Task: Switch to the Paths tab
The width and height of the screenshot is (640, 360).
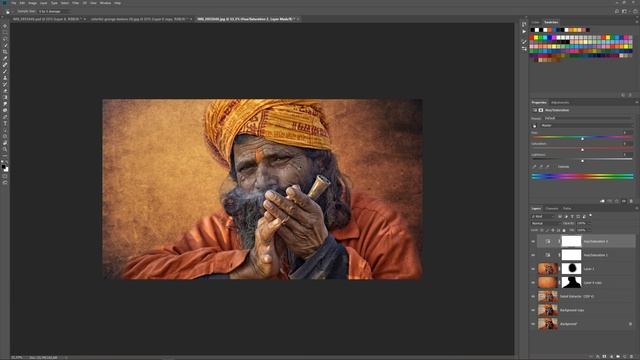Action: click(567, 209)
